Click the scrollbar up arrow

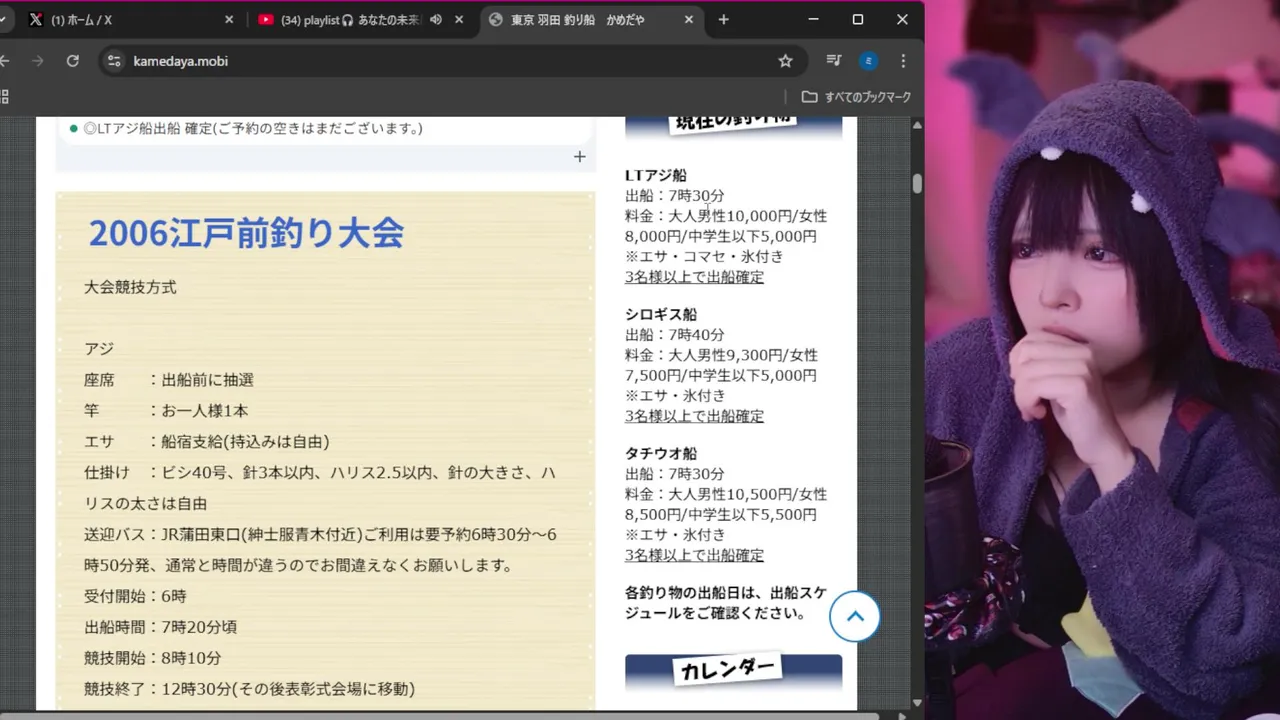pos(917,124)
